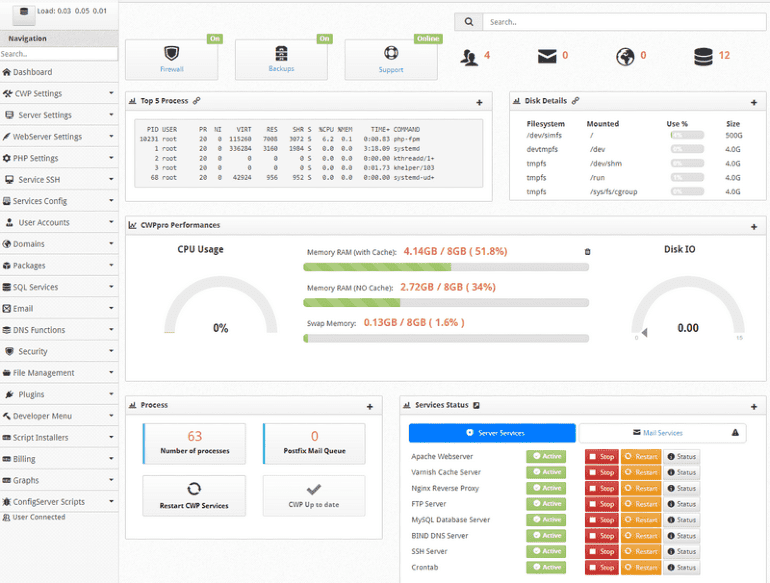Click Active badge for FTP Server
Image resolution: width=770 pixels, height=583 pixels.
click(x=546, y=504)
